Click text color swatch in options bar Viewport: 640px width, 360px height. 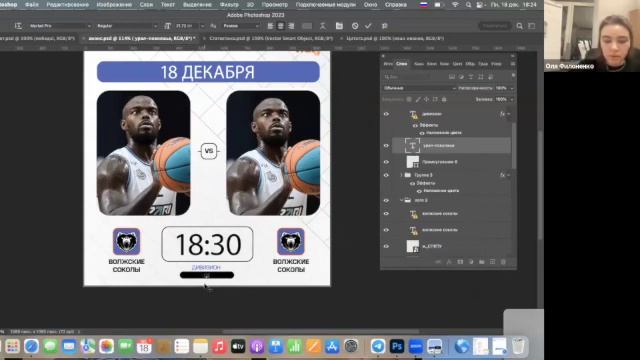coord(307,26)
